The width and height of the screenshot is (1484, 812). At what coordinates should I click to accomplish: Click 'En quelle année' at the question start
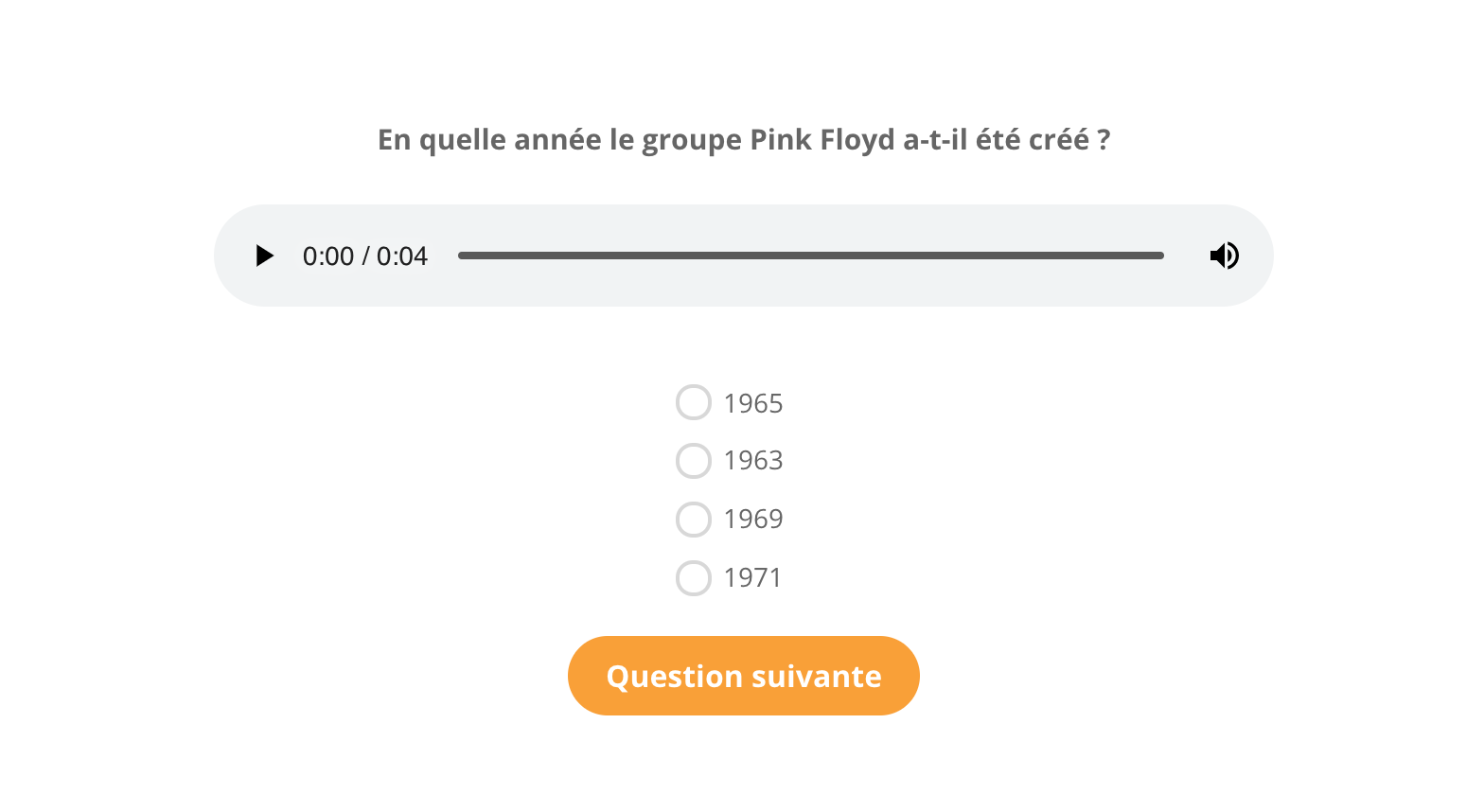[489, 140]
